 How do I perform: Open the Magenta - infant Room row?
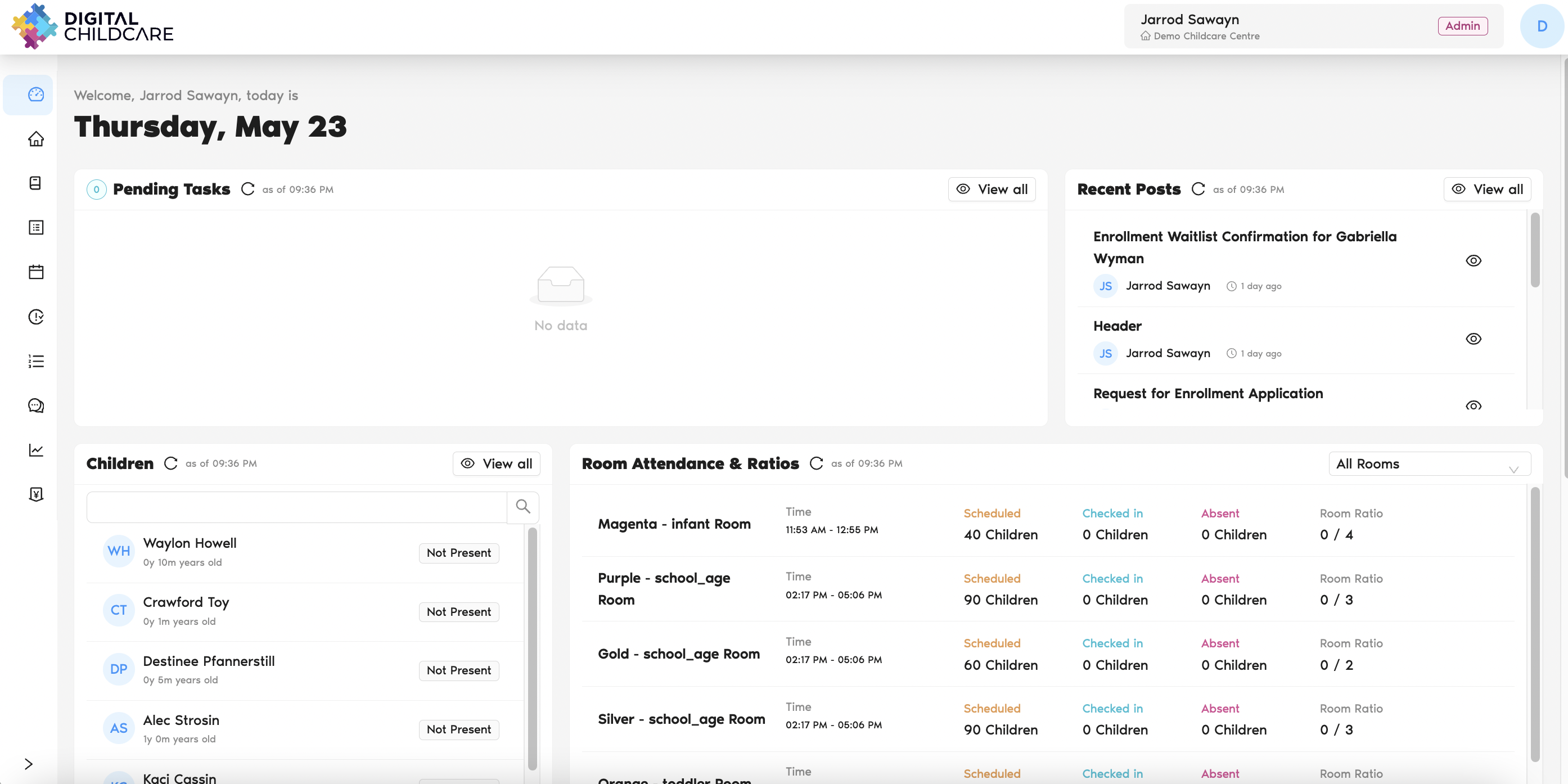[674, 524]
